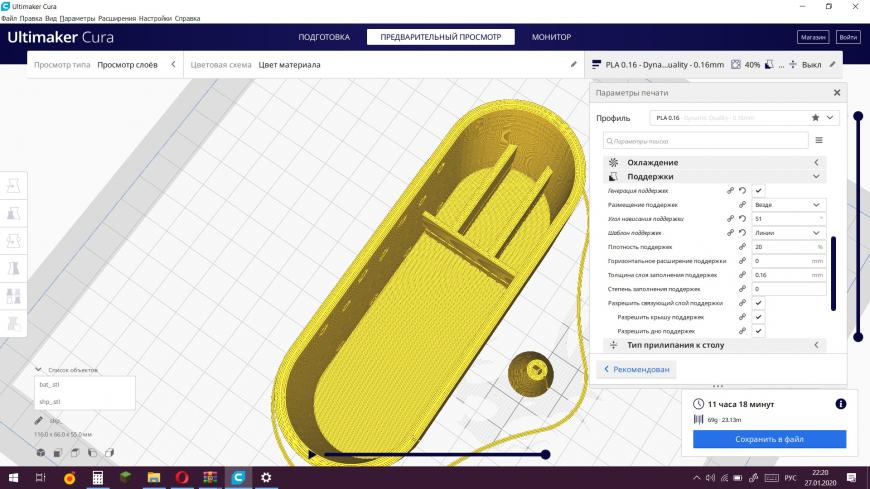Show print info via the info icon
870x489 pixels.
(841, 404)
